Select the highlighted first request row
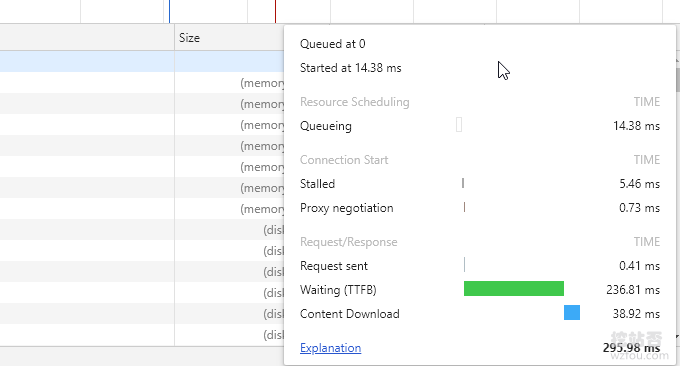This screenshot has width=680, height=366. pyautogui.click(x=142, y=62)
